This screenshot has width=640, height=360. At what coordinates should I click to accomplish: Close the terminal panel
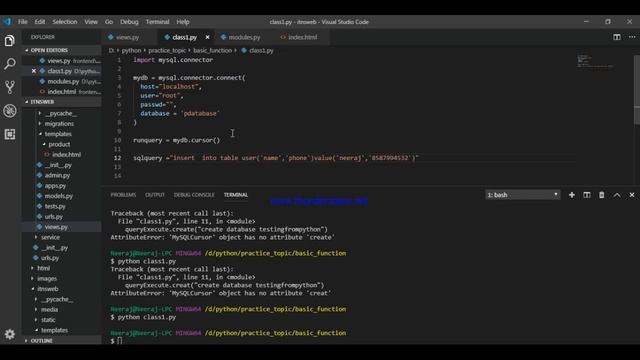pyautogui.click(x=632, y=195)
